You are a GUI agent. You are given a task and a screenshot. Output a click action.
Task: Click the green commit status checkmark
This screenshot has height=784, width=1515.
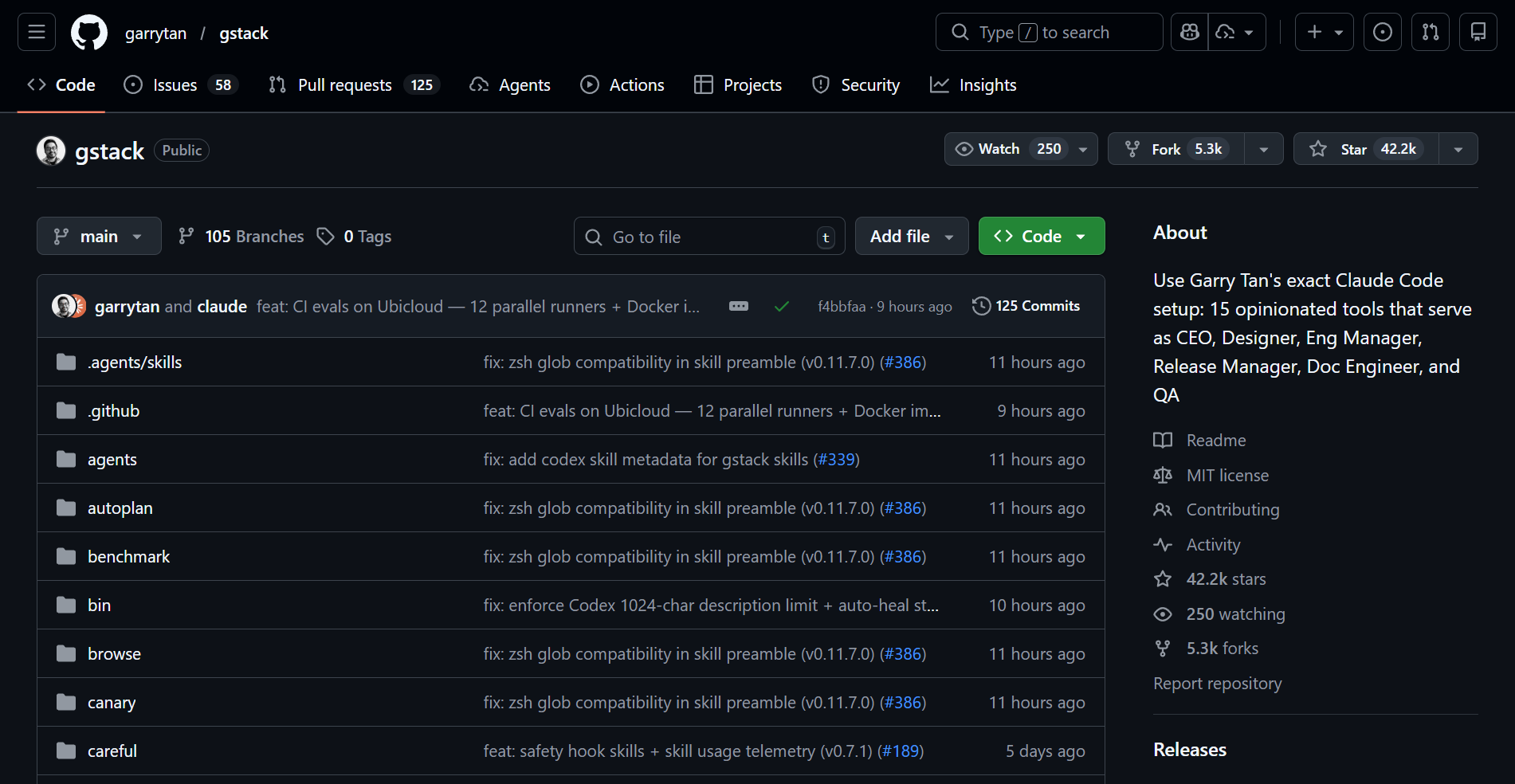(x=781, y=306)
